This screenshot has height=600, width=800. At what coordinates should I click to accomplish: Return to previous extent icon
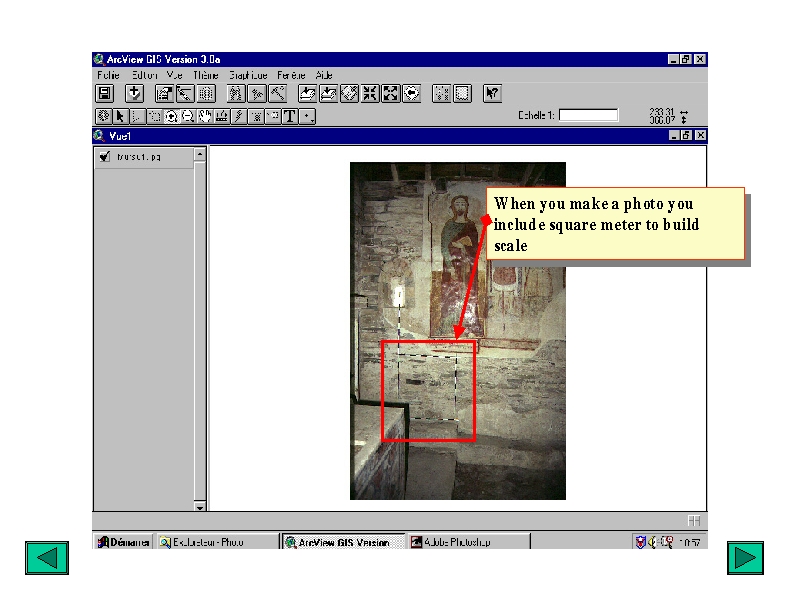coord(411,93)
